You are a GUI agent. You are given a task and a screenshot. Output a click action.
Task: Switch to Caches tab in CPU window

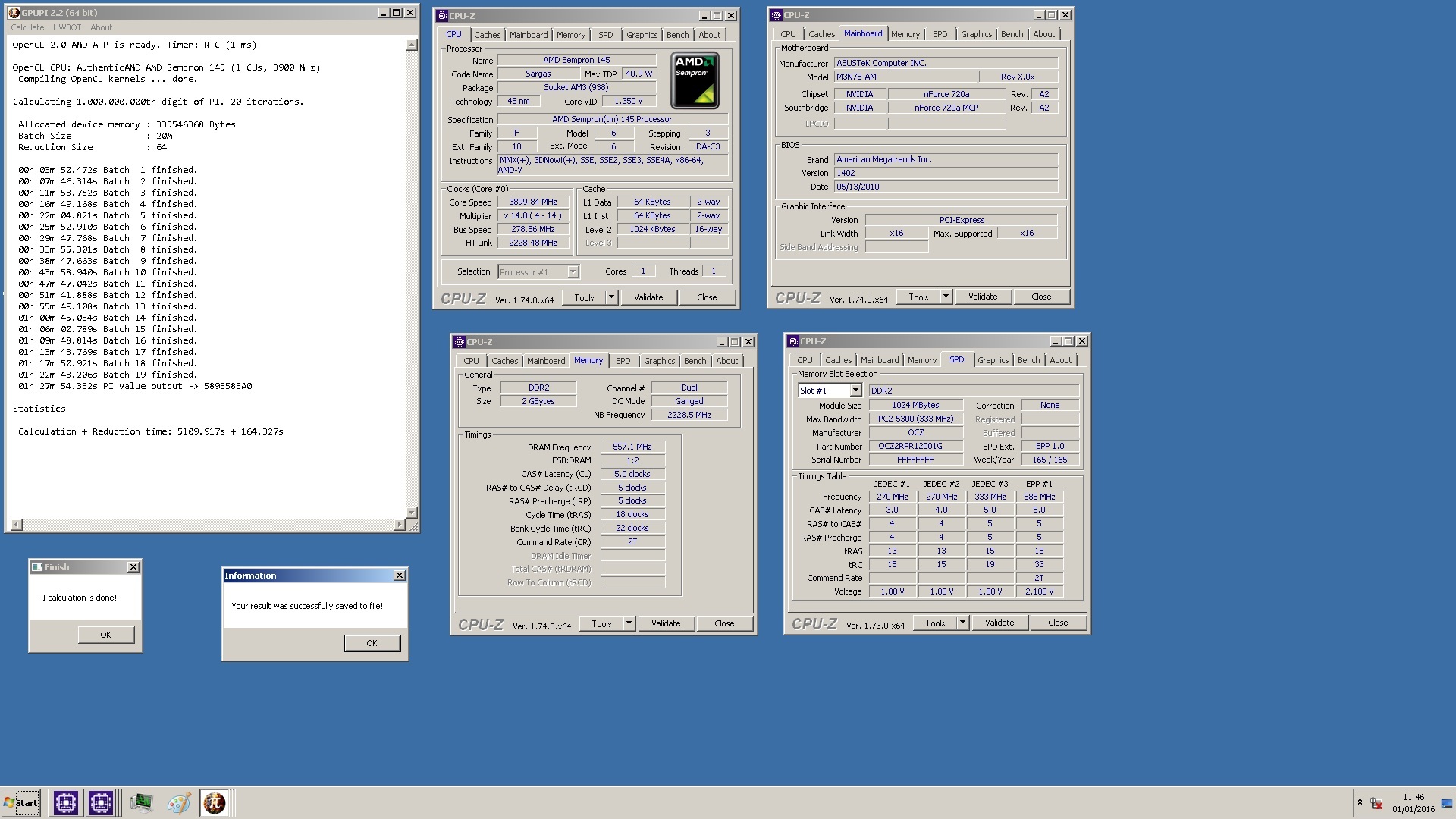[487, 35]
